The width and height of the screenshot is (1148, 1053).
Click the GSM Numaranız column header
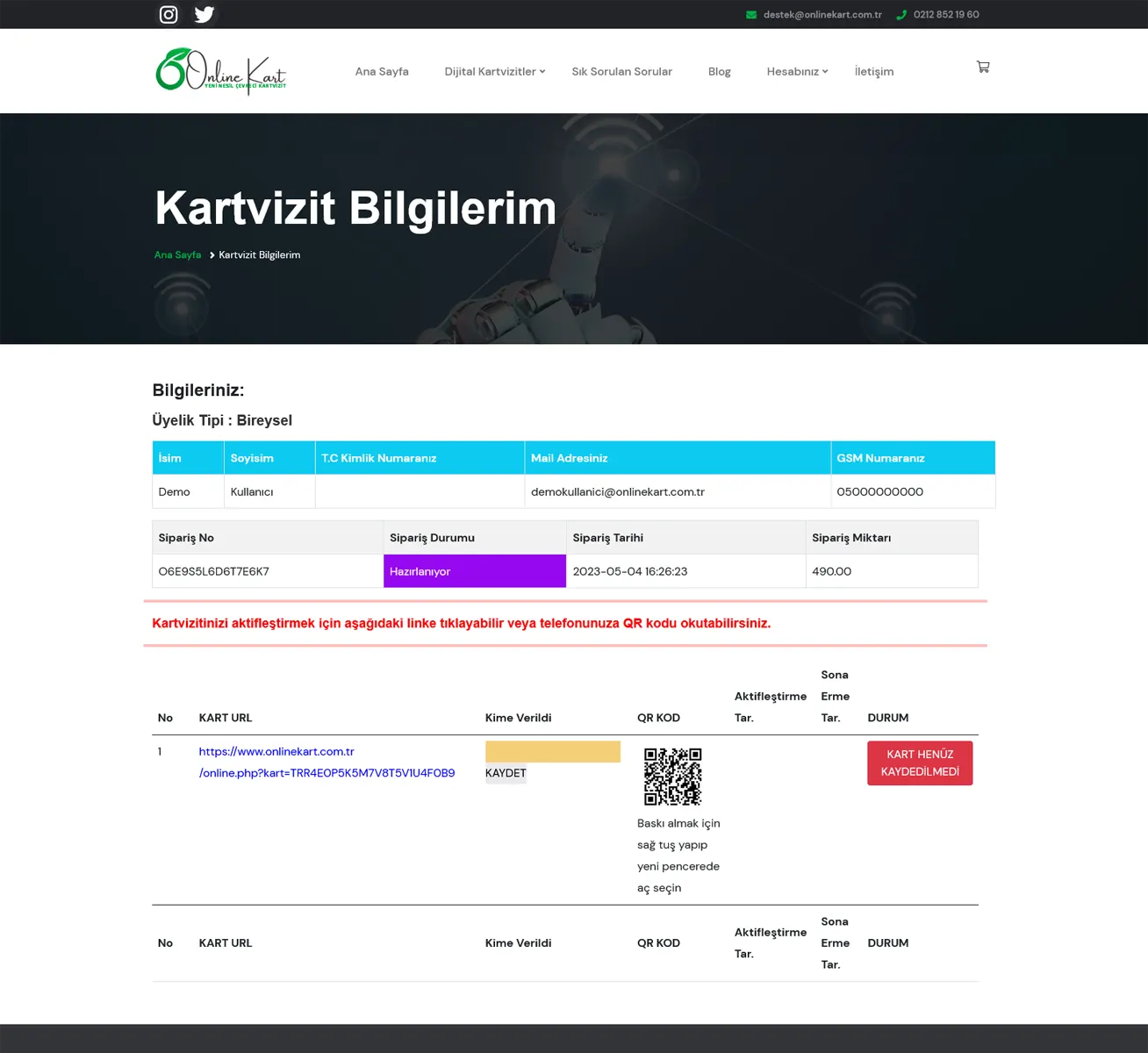(x=913, y=458)
